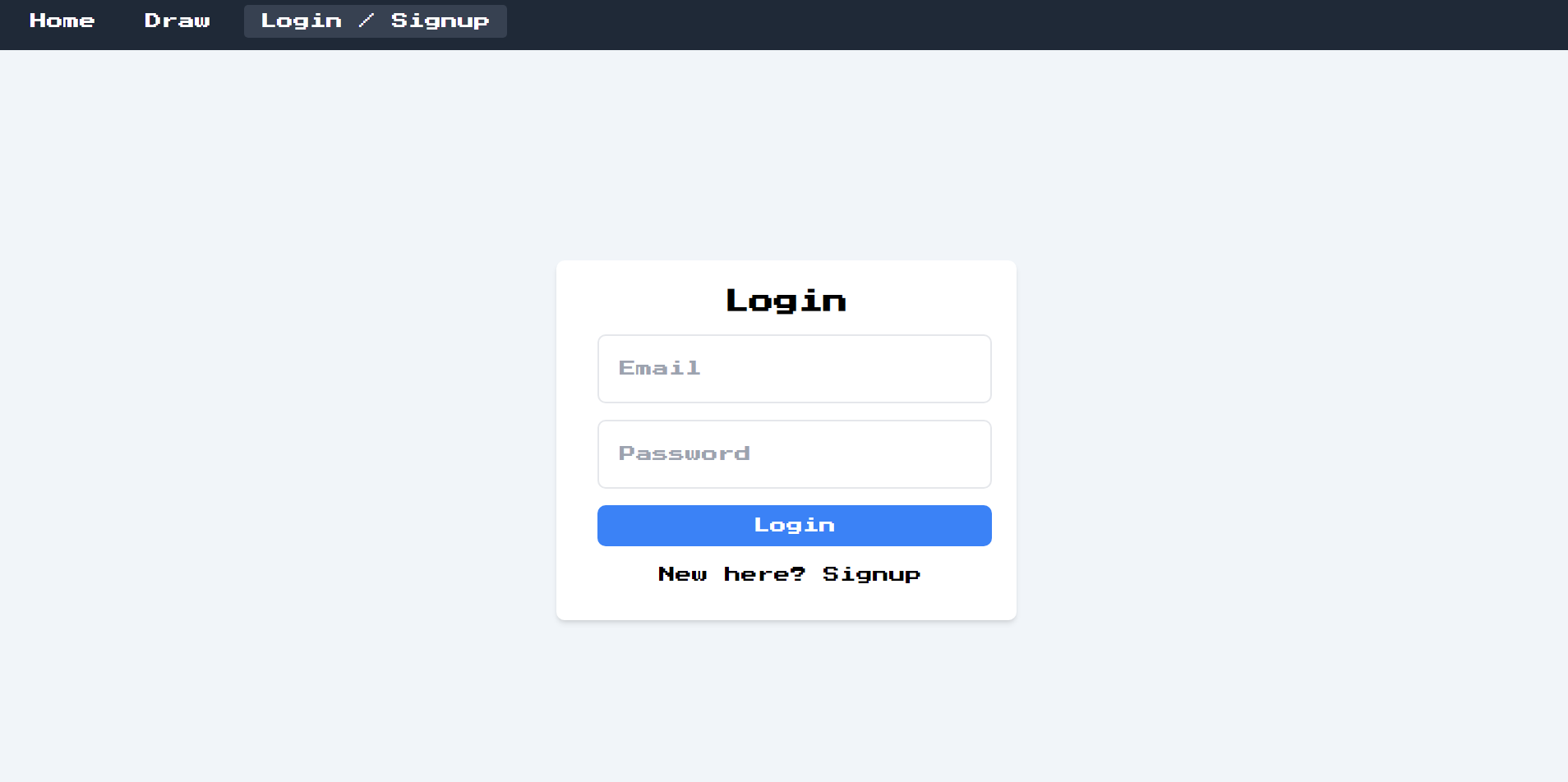Screen dimensions: 1568x782
Task: Select the Login / Signup nav tab
Action: coord(376,21)
